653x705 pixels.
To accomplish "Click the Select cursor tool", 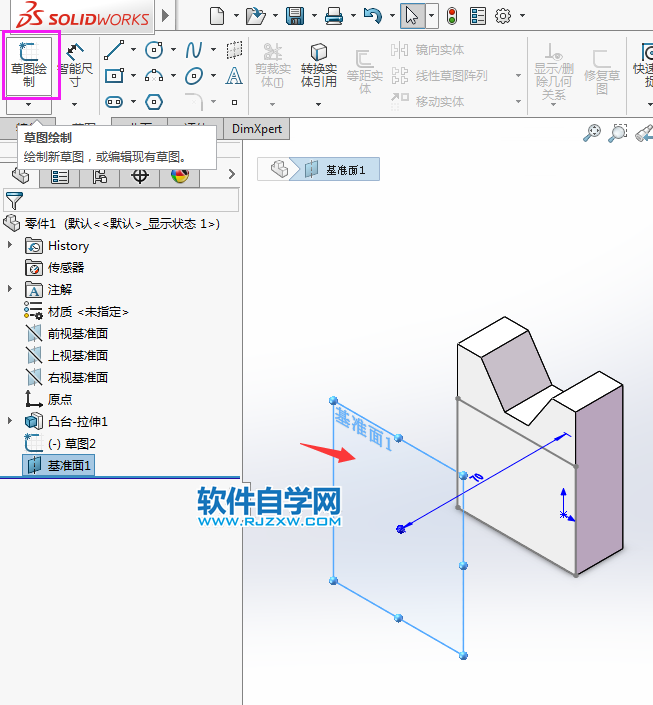I will tap(412, 16).
